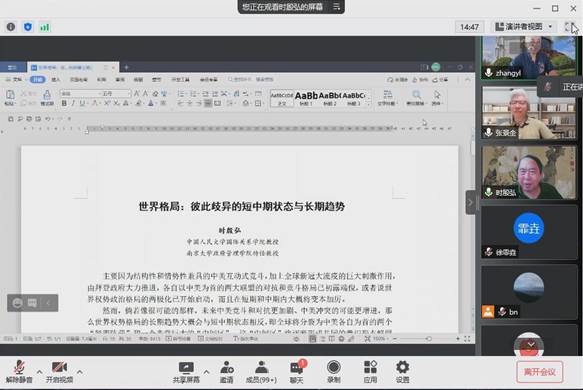Open meeting 设置 settings
Image resolution: width=583 pixels, height=390 pixels.
(402, 372)
